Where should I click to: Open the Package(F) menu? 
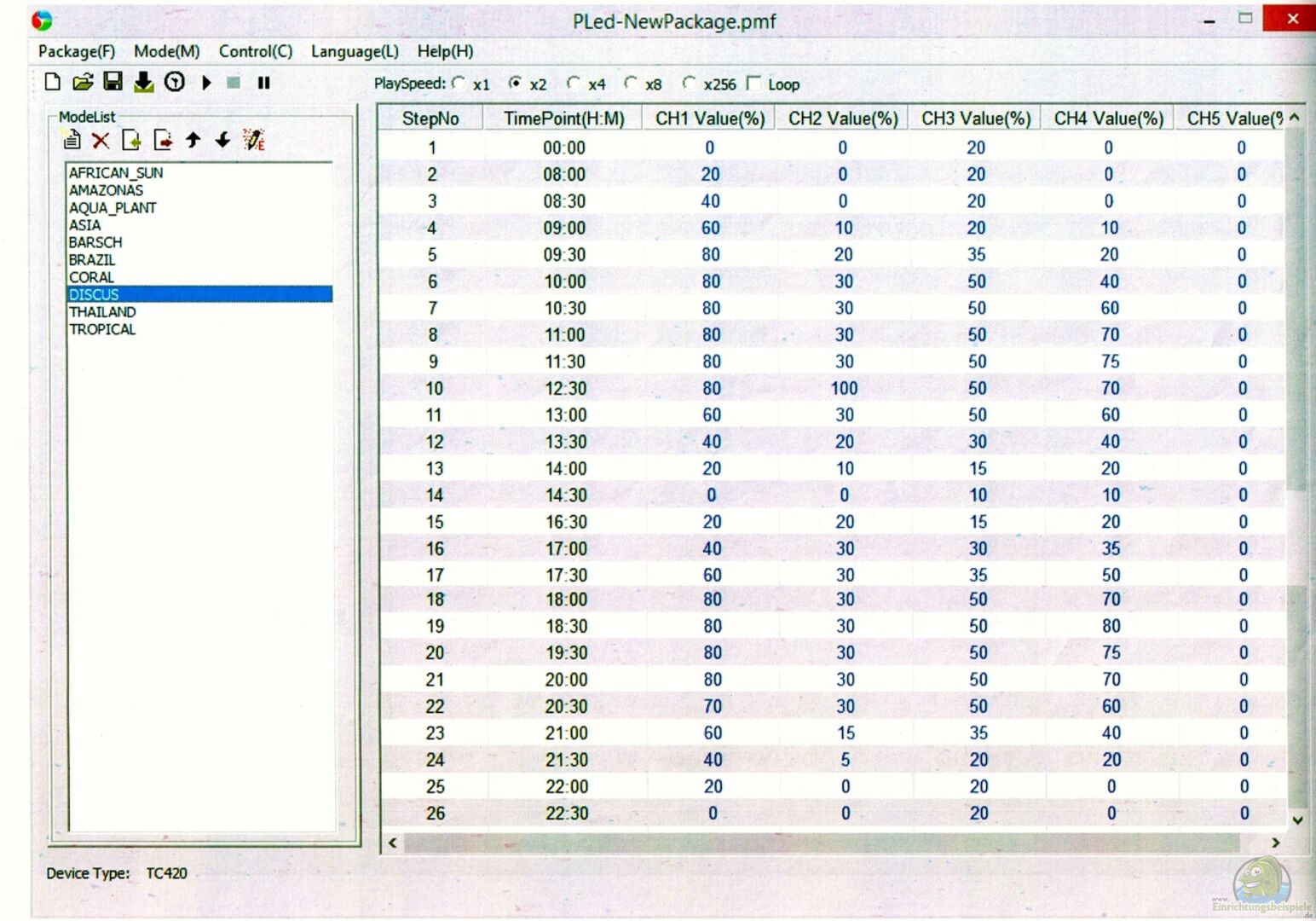pyautogui.click(x=76, y=51)
